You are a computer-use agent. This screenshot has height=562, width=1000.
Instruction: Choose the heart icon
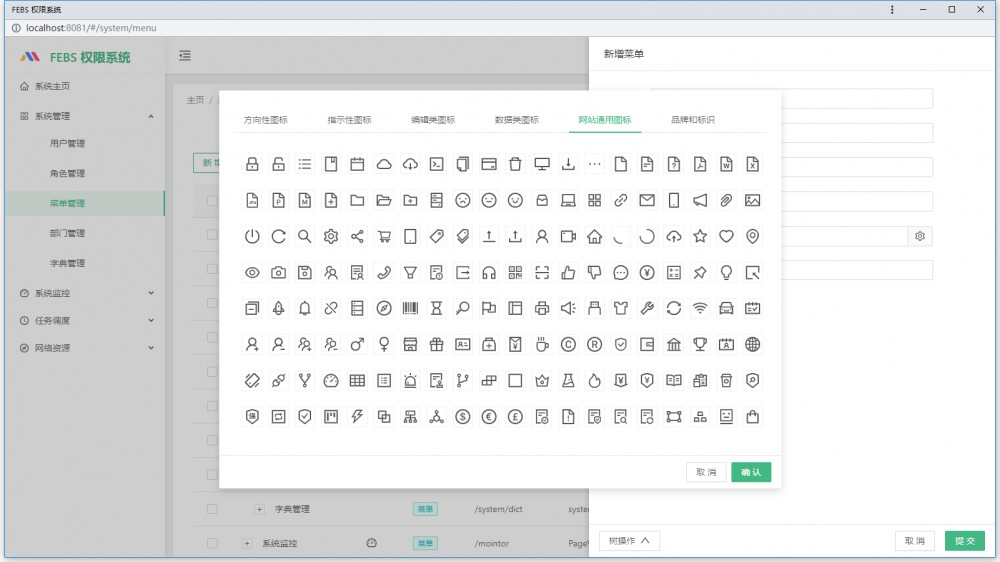pos(726,237)
